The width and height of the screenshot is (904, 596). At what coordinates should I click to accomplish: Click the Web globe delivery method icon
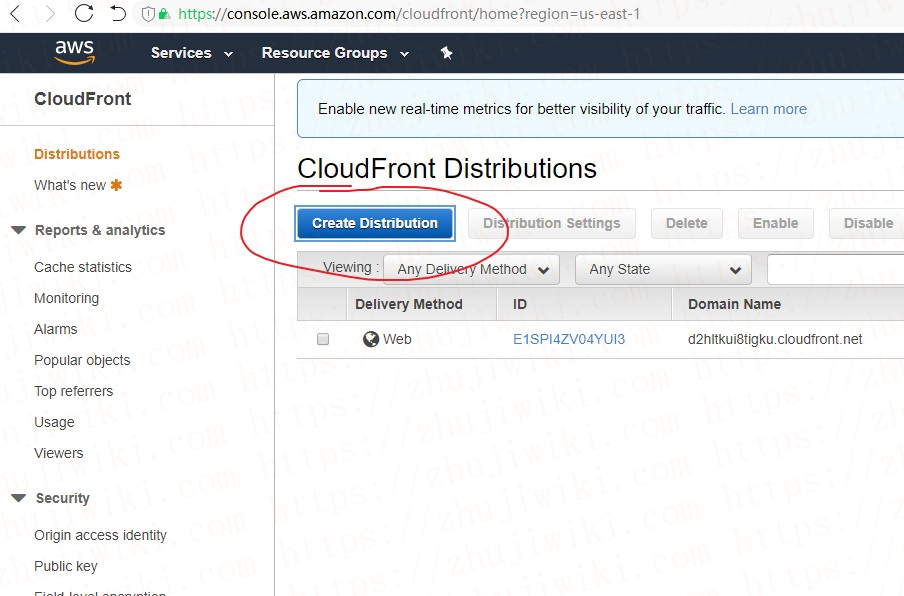(x=370, y=339)
